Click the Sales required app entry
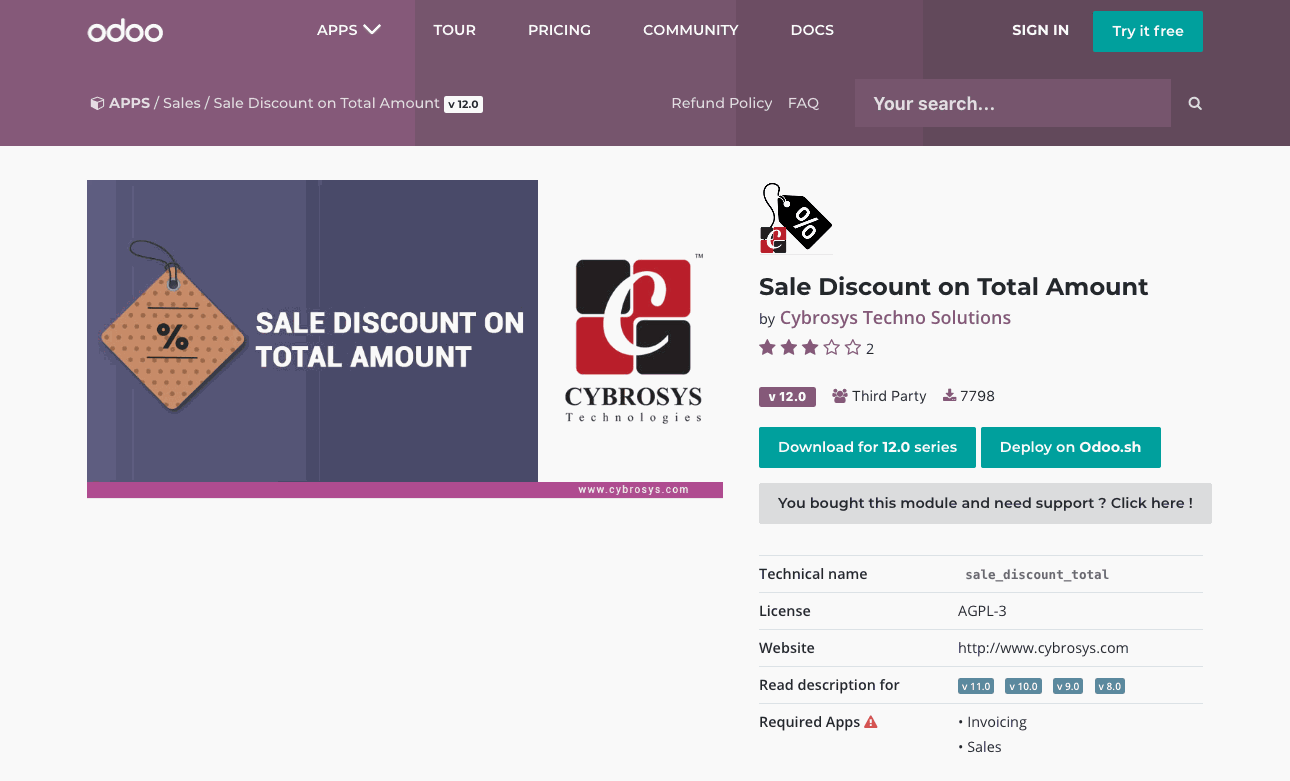Screen dimensions: 1290x781 tap(984, 747)
